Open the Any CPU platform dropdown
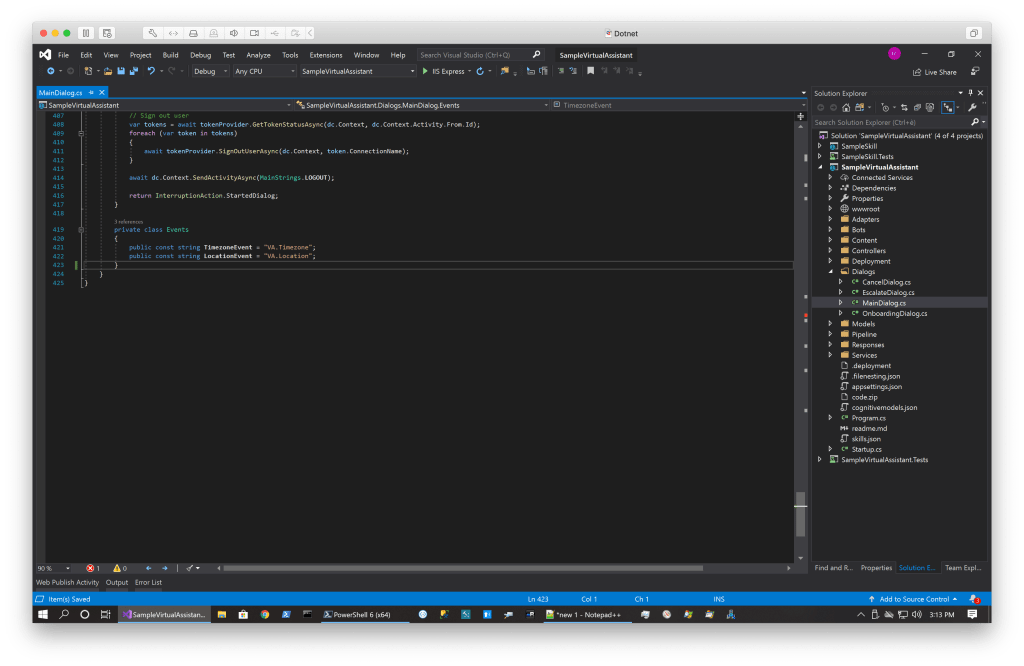The image size is (1024, 666). [x=263, y=72]
